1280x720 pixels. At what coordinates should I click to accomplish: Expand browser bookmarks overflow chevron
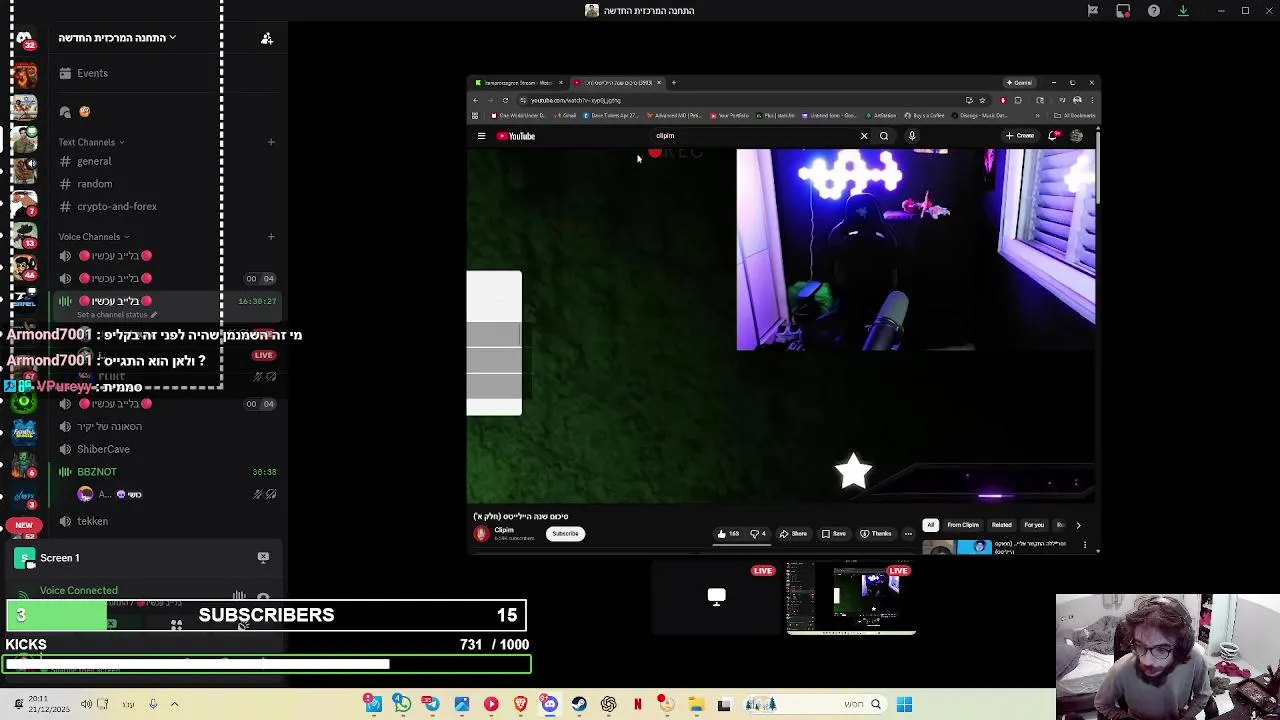coord(1037,115)
